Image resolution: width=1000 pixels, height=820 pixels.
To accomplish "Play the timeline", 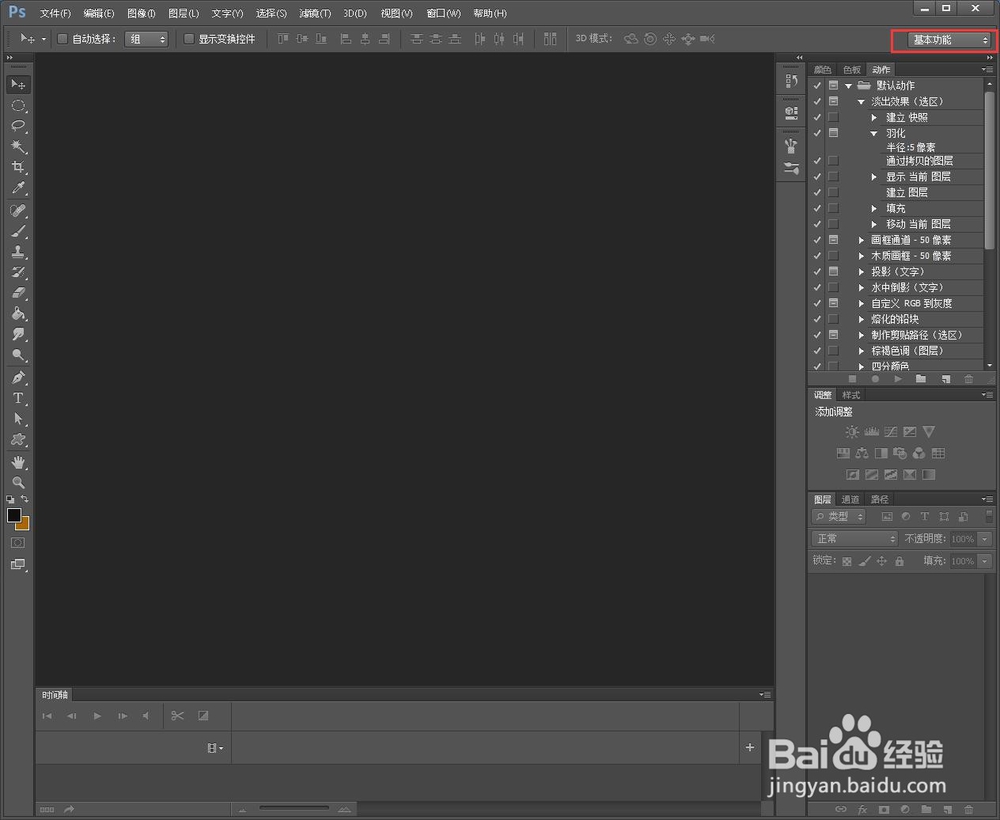I will 97,716.
